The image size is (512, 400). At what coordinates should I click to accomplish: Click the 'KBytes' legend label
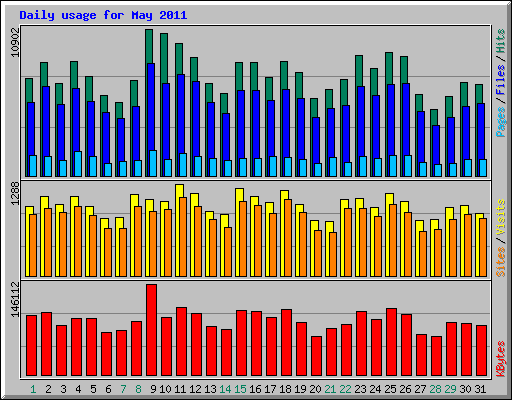[x=501, y=359]
